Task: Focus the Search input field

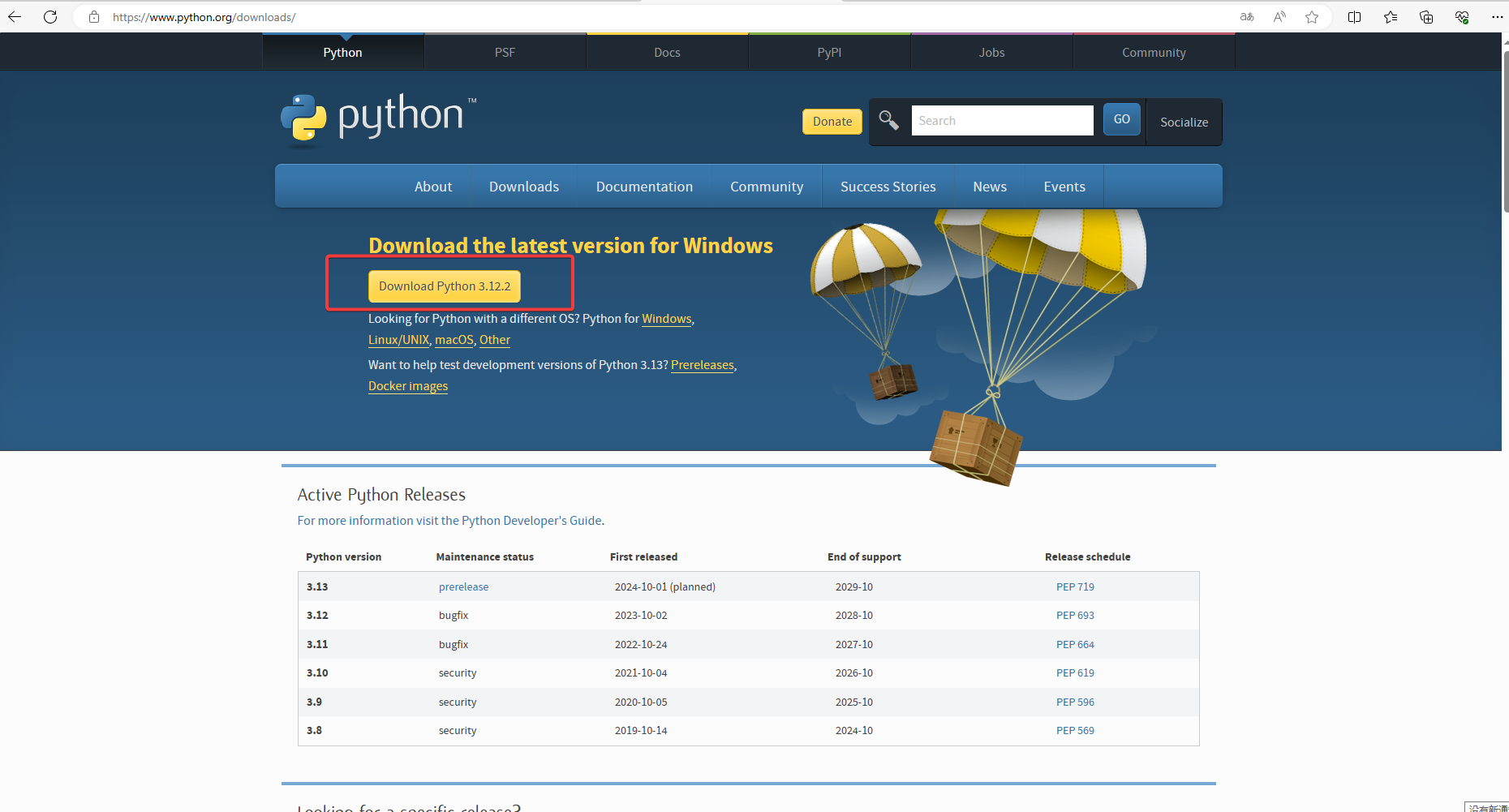Action: [1003, 121]
